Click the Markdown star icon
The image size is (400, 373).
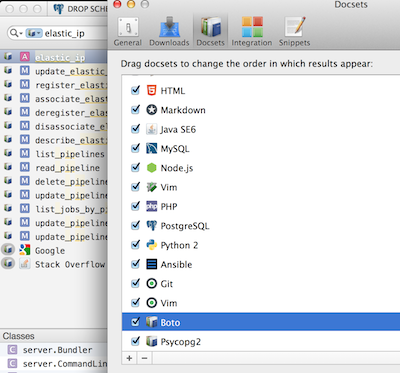152,110
